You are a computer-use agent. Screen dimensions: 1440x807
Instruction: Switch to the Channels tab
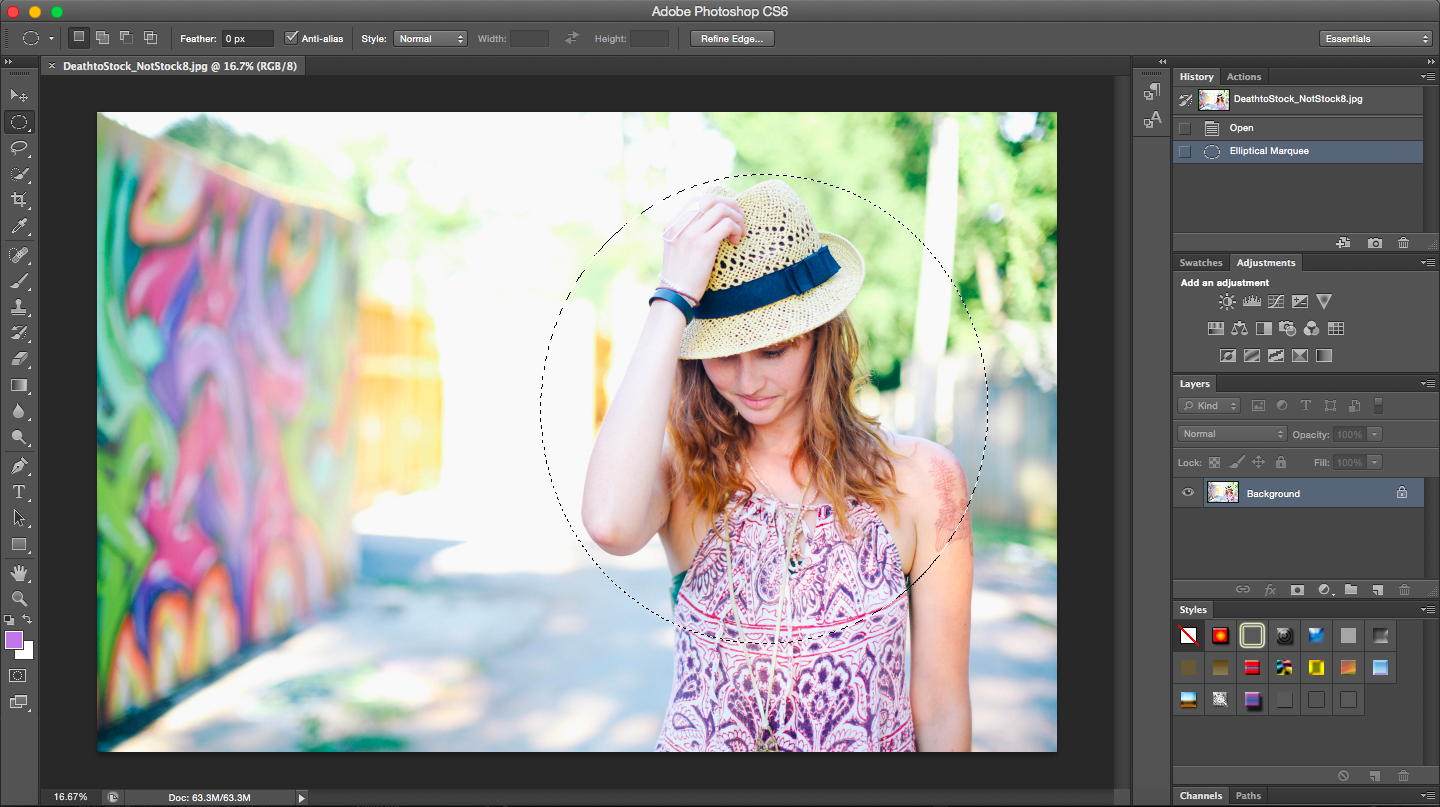click(x=1200, y=795)
